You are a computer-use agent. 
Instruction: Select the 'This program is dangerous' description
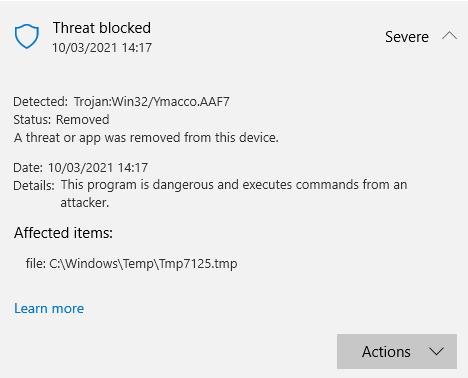click(234, 193)
